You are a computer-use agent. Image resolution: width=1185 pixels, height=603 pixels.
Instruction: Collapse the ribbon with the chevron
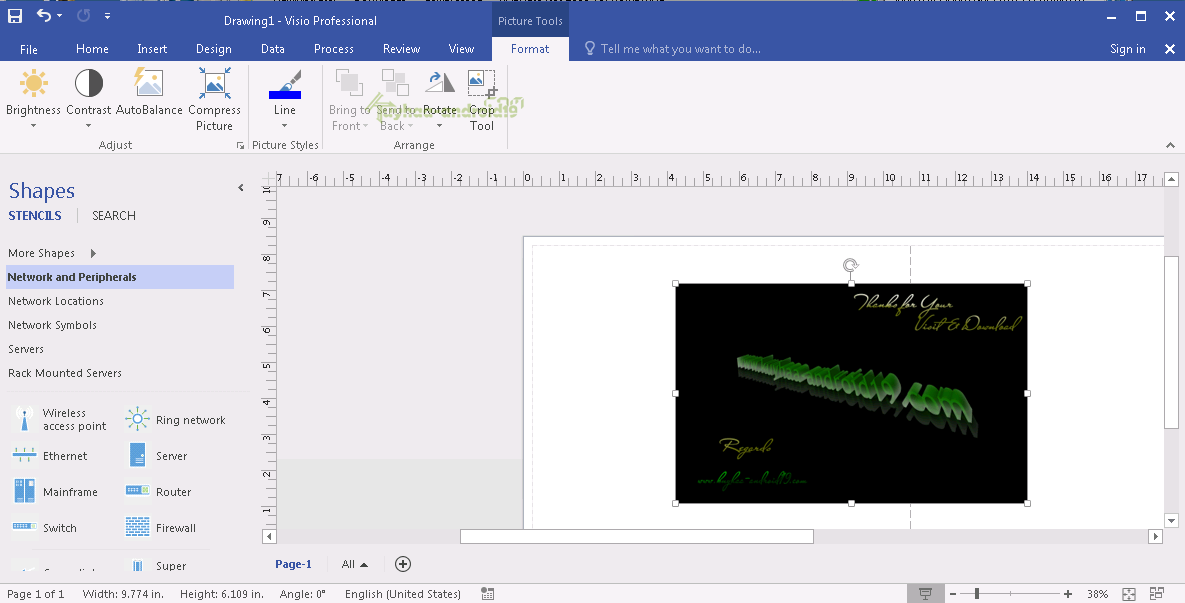coord(1170,145)
